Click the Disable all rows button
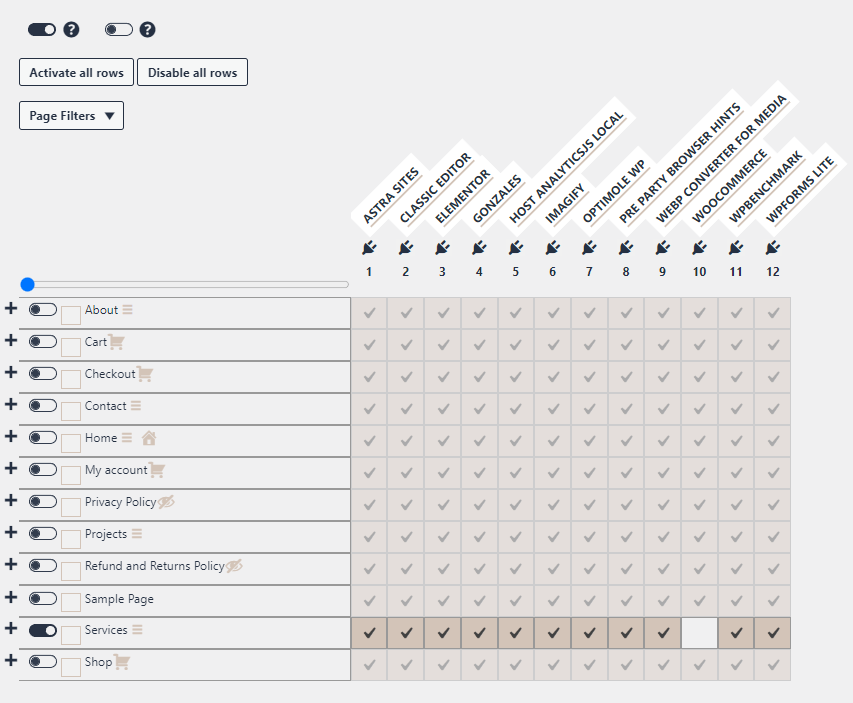The image size is (853, 703). (x=193, y=72)
